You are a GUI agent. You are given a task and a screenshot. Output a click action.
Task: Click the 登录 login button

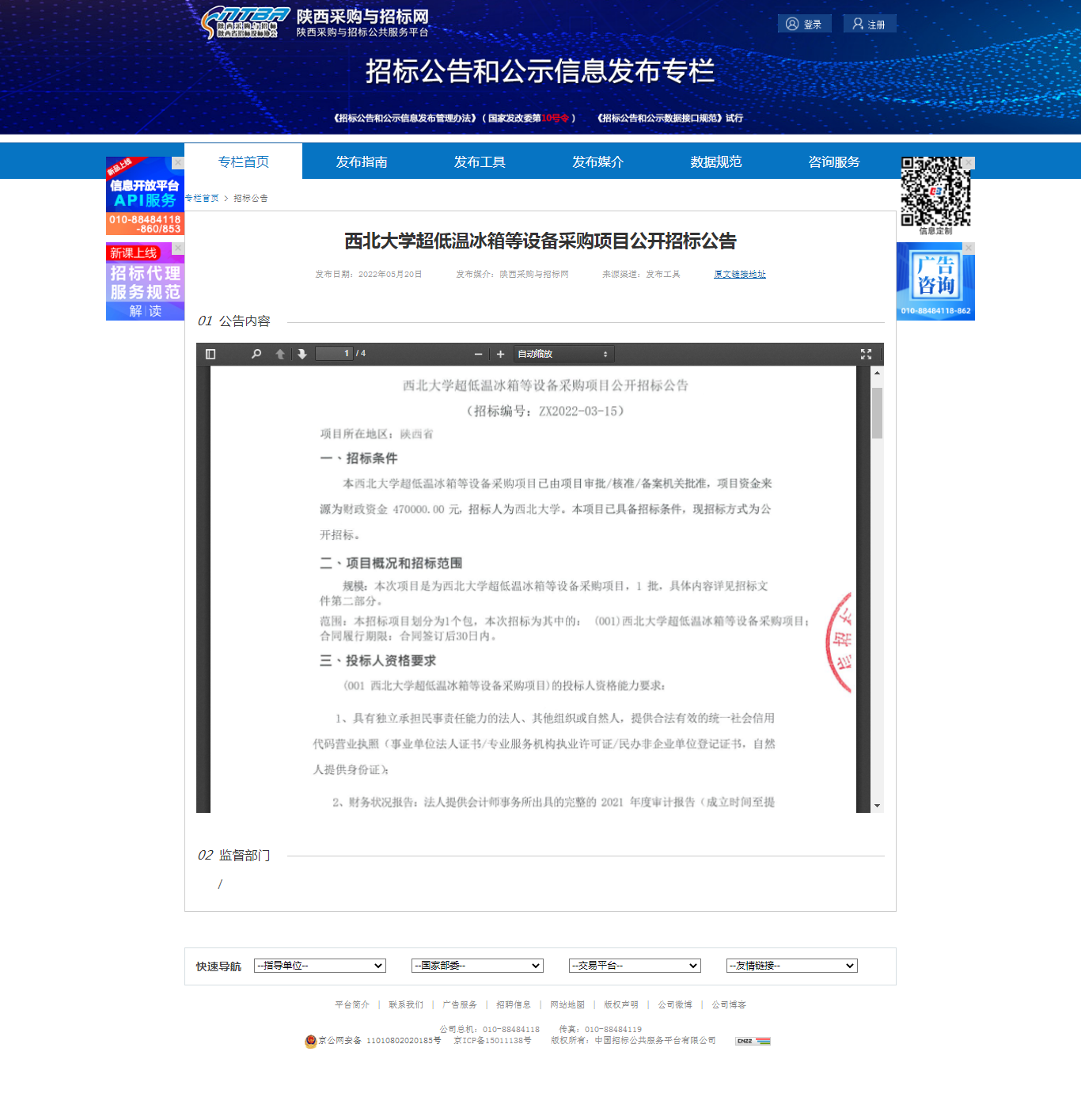pyautogui.click(x=804, y=24)
